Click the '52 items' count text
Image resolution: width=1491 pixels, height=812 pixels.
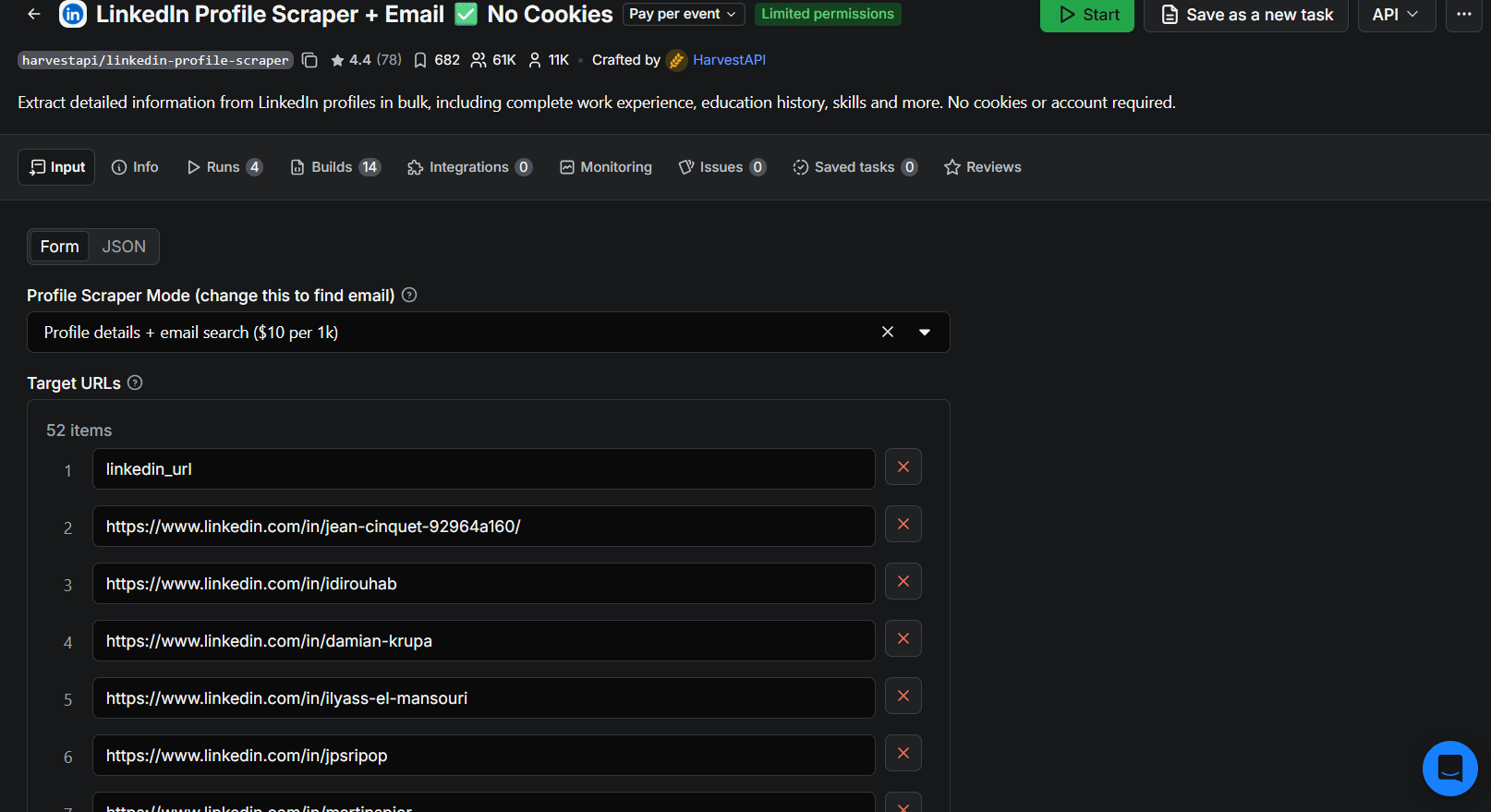(x=79, y=430)
